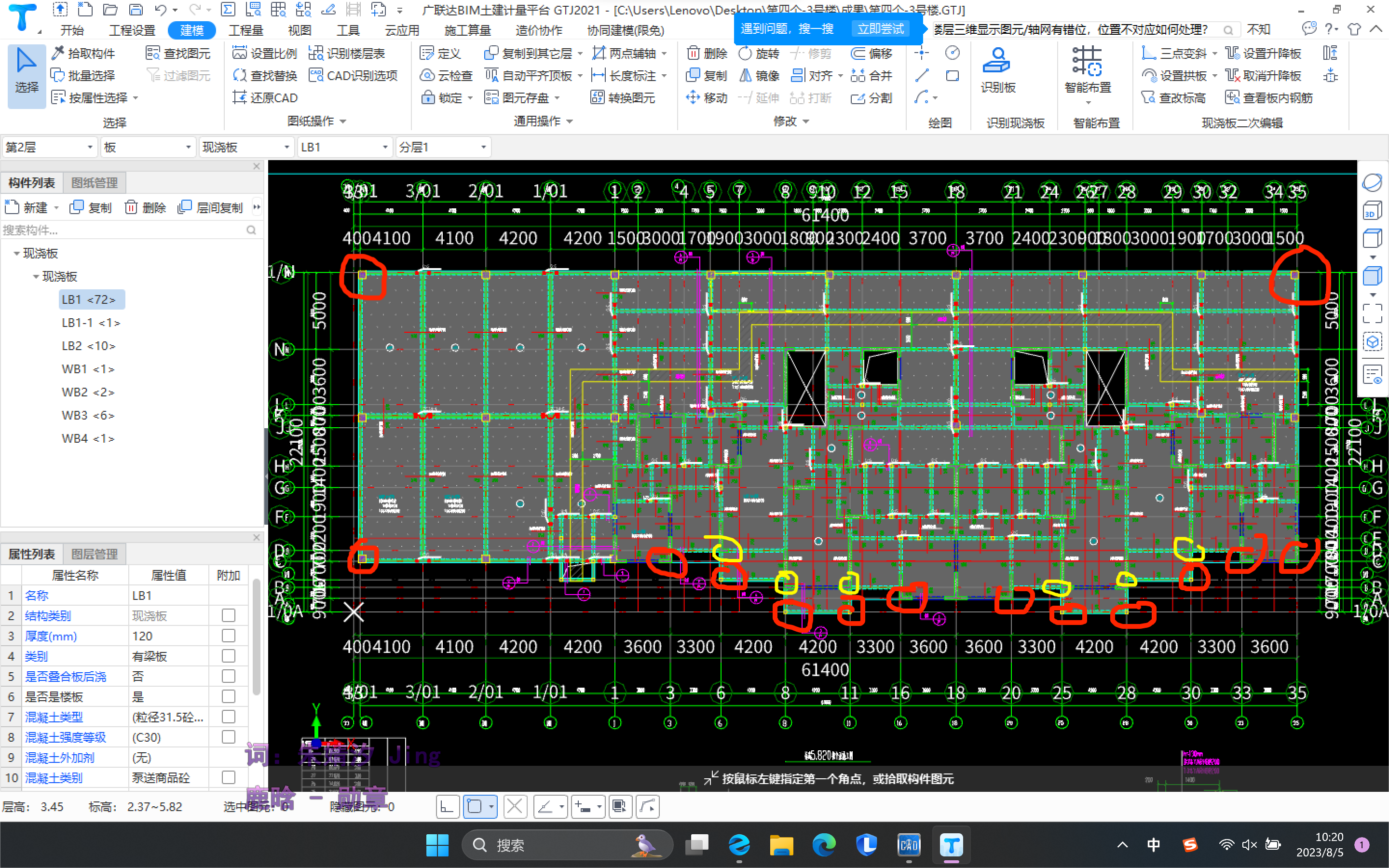This screenshot has height=868, width=1389.
Task: Toggle 附加 checkbox for 混凝土类型 row
Action: [x=229, y=717]
